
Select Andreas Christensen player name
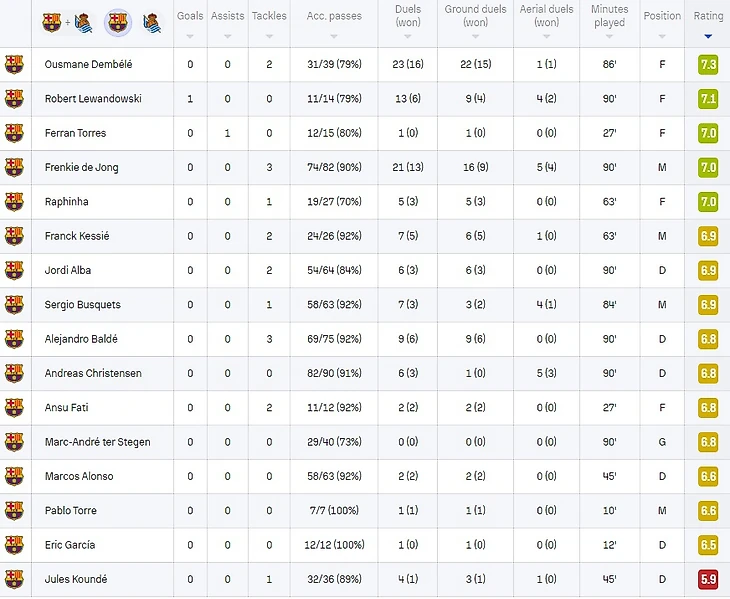[x=93, y=373]
